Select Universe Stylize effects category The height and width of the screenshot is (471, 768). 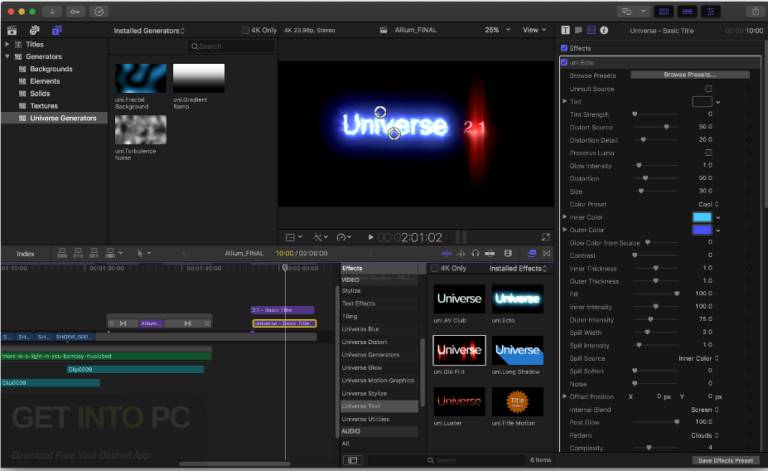coord(364,393)
